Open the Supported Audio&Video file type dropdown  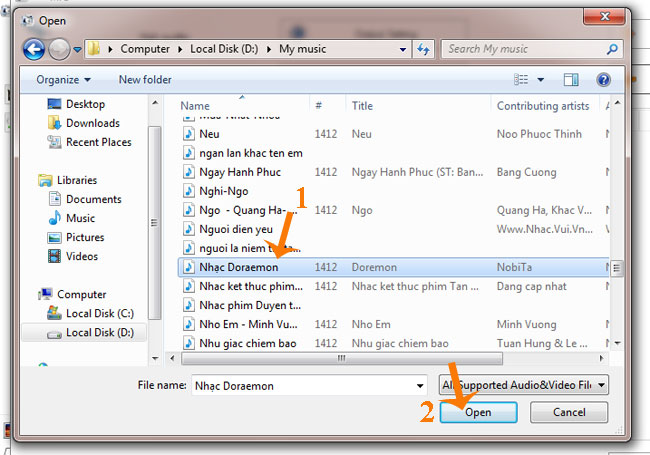524,385
